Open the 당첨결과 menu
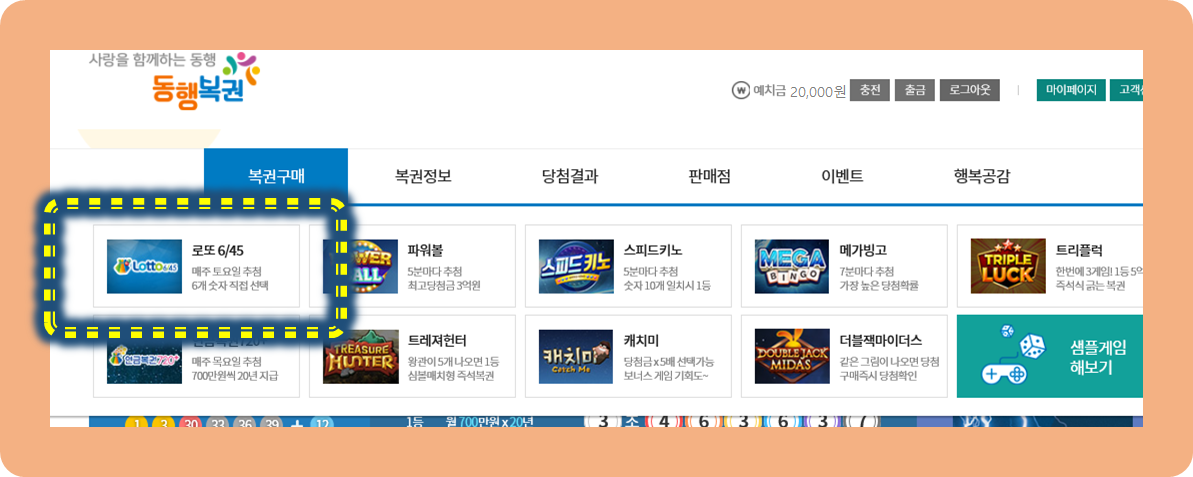This screenshot has height=477, width=1193. click(x=570, y=176)
